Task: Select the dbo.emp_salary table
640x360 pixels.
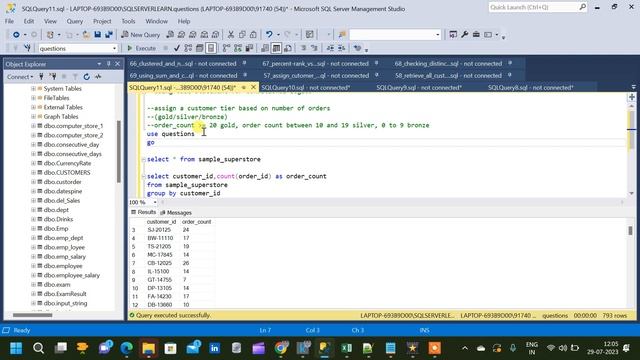Action: tap(64, 257)
